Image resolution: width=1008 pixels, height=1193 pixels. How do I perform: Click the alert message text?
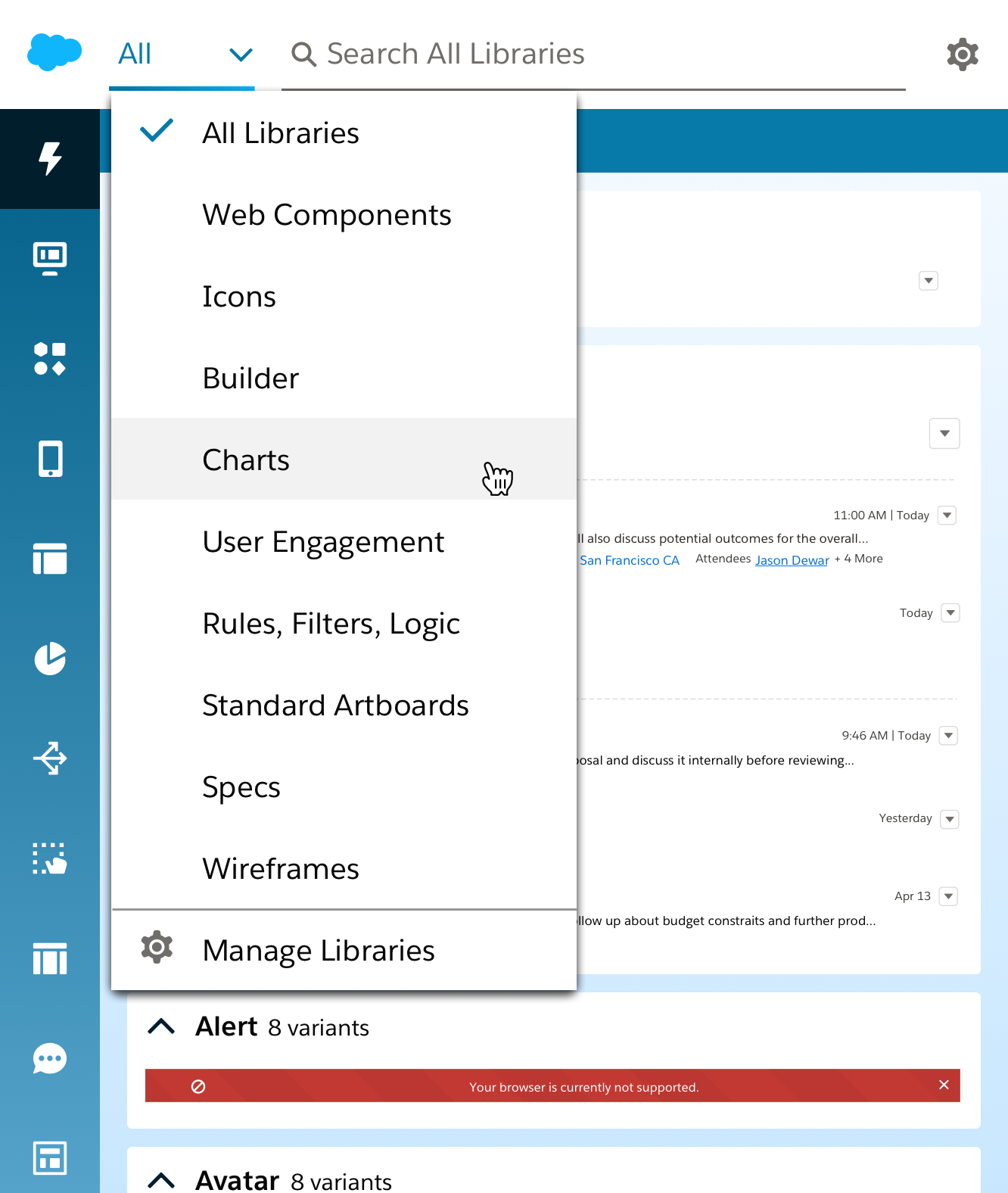(x=583, y=1087)
